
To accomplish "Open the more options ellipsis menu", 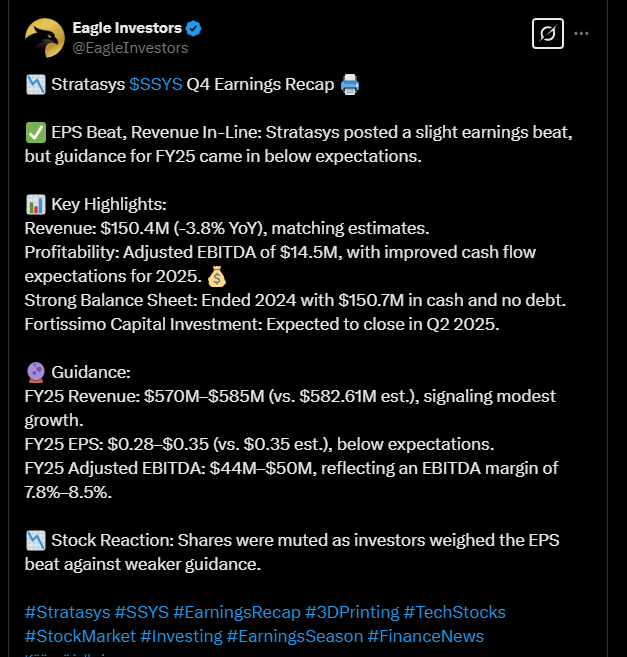I will click(x=582, y=33).
